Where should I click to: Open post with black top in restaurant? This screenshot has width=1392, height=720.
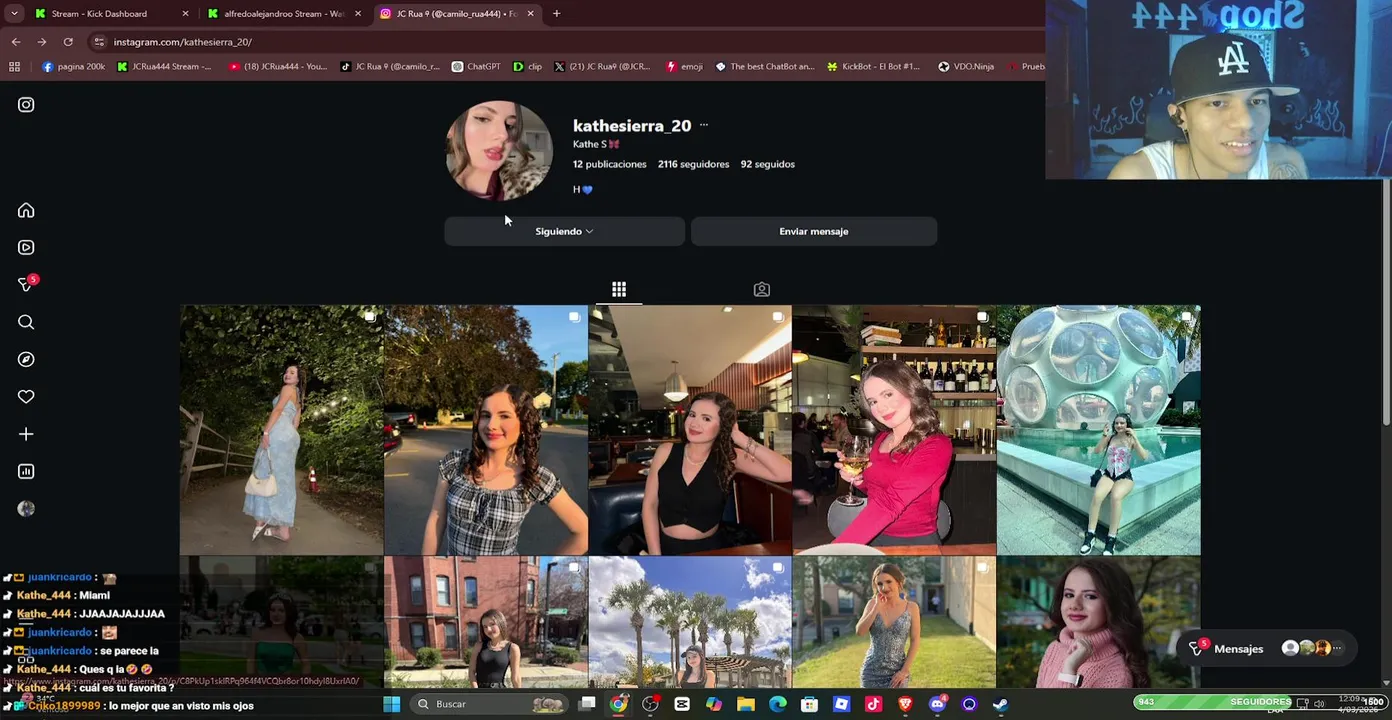pyautogui.click(x=690, y=430)
